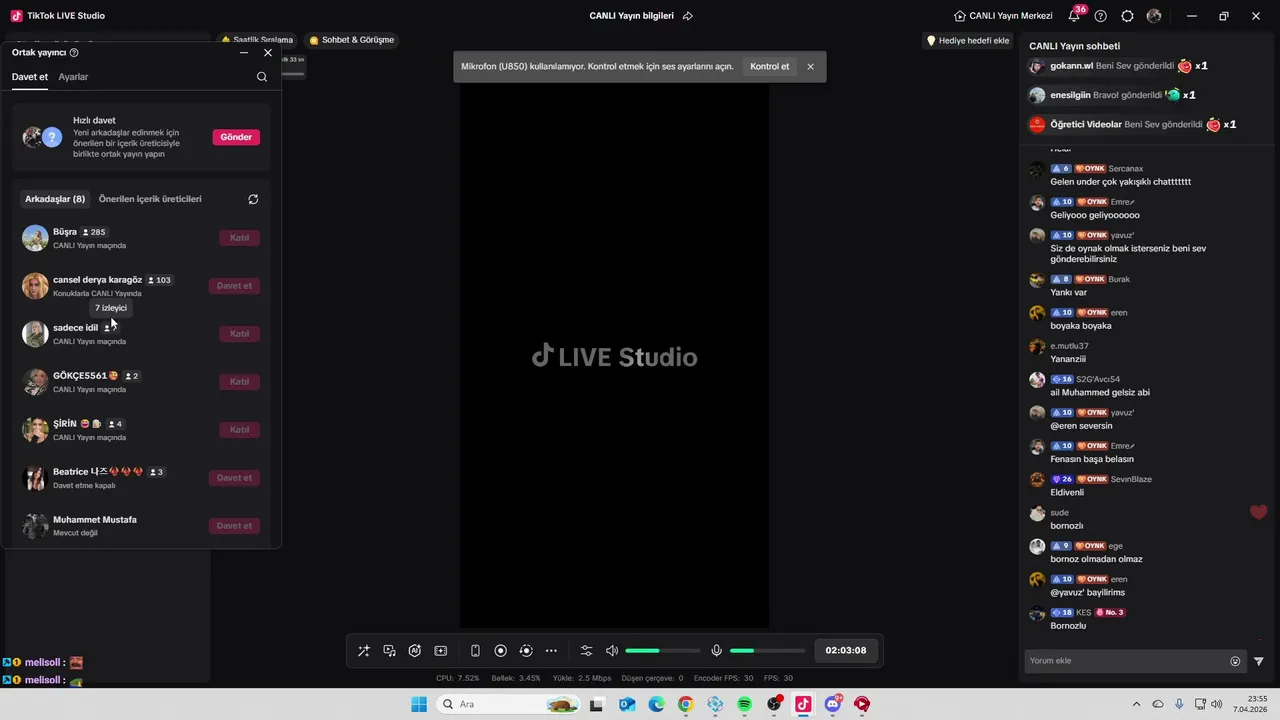Open Discord from the taskbar

point(833,704)
